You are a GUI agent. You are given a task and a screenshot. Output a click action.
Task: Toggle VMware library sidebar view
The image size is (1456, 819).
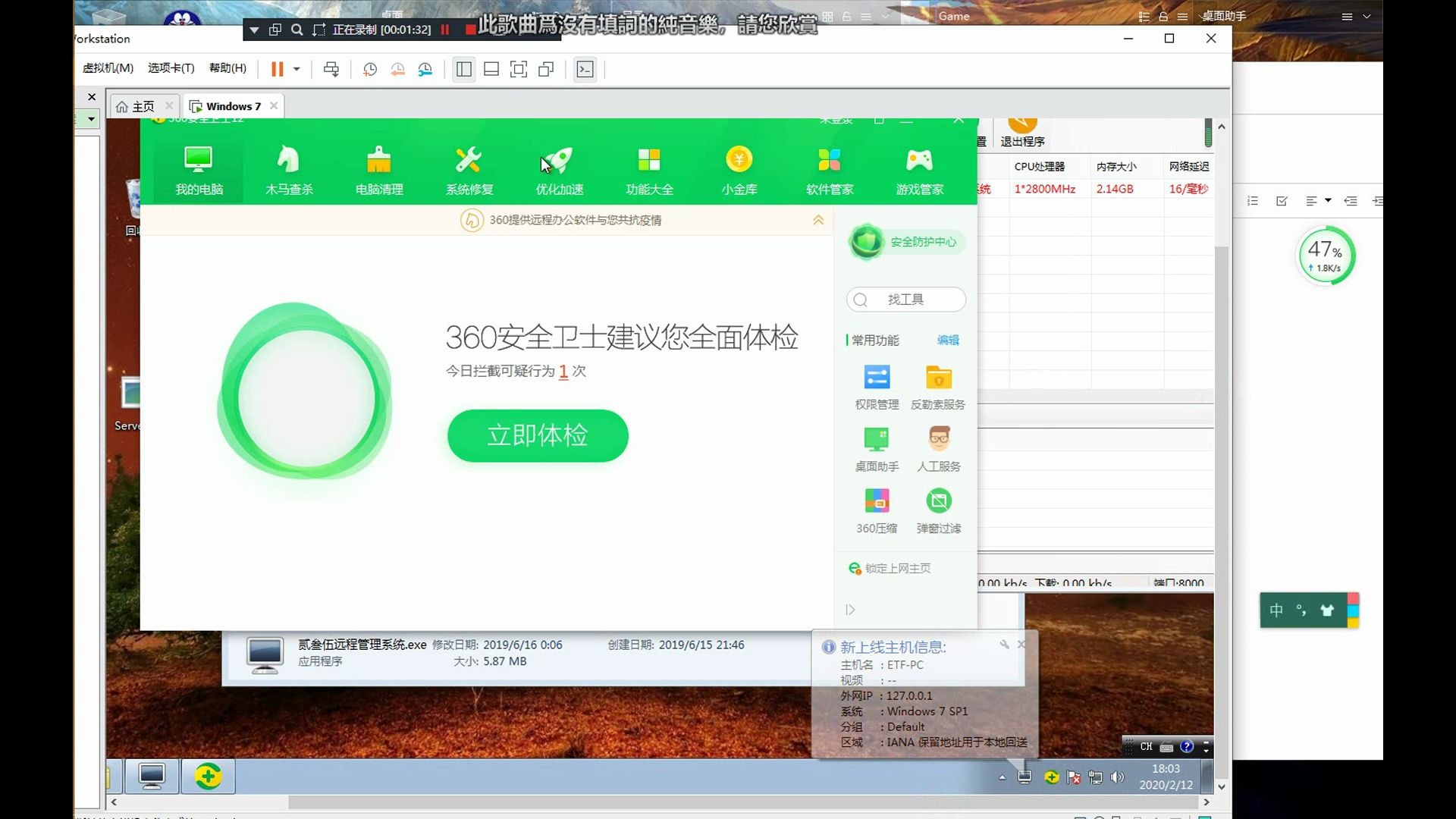pyautogui.click(x=464, y=69)
